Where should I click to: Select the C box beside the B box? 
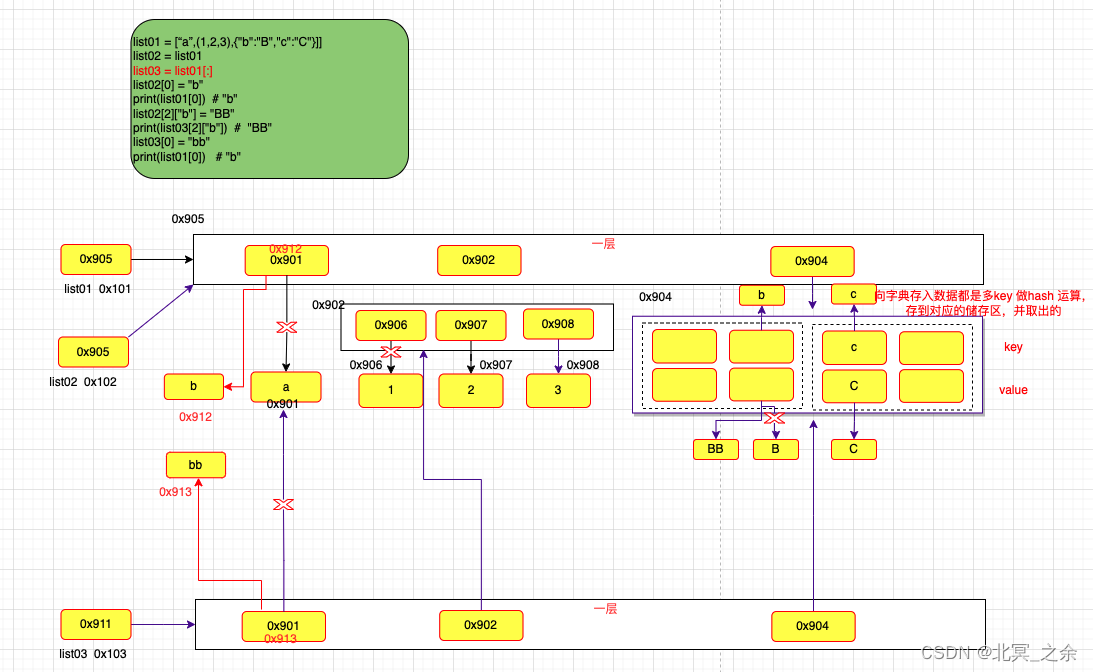(854, 449)
